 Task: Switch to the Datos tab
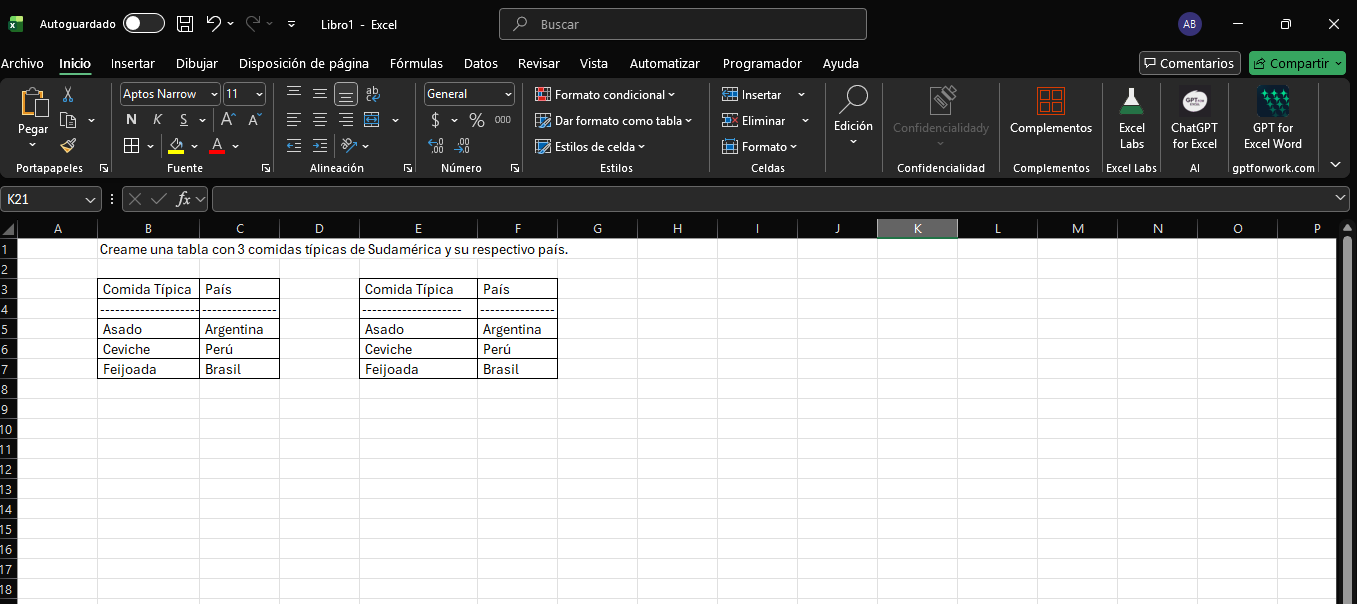click(481, 63)
